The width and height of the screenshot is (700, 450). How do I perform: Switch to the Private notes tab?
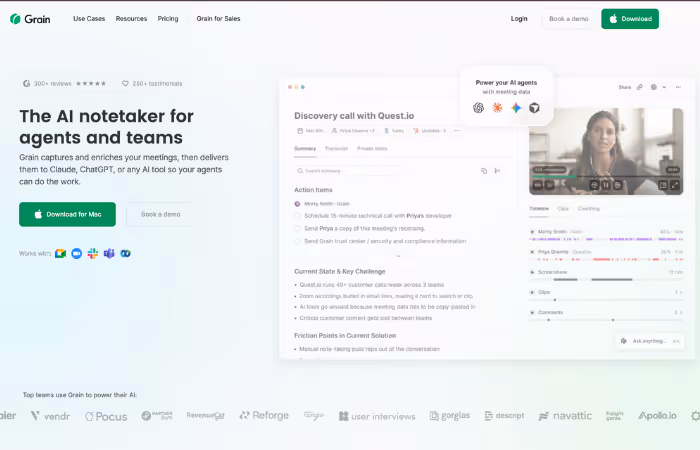(x=372, y=149)
